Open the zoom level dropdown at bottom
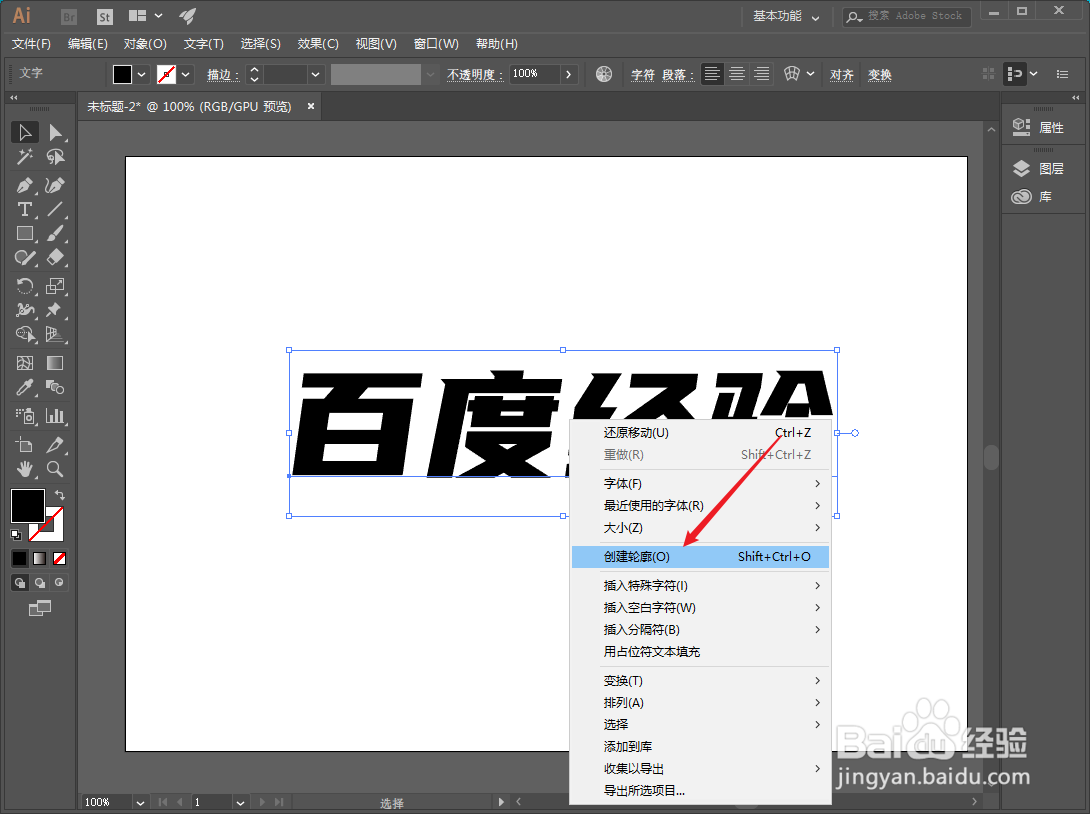The width and height of the screenshot is (1090, 814). [x=140, y=802]
